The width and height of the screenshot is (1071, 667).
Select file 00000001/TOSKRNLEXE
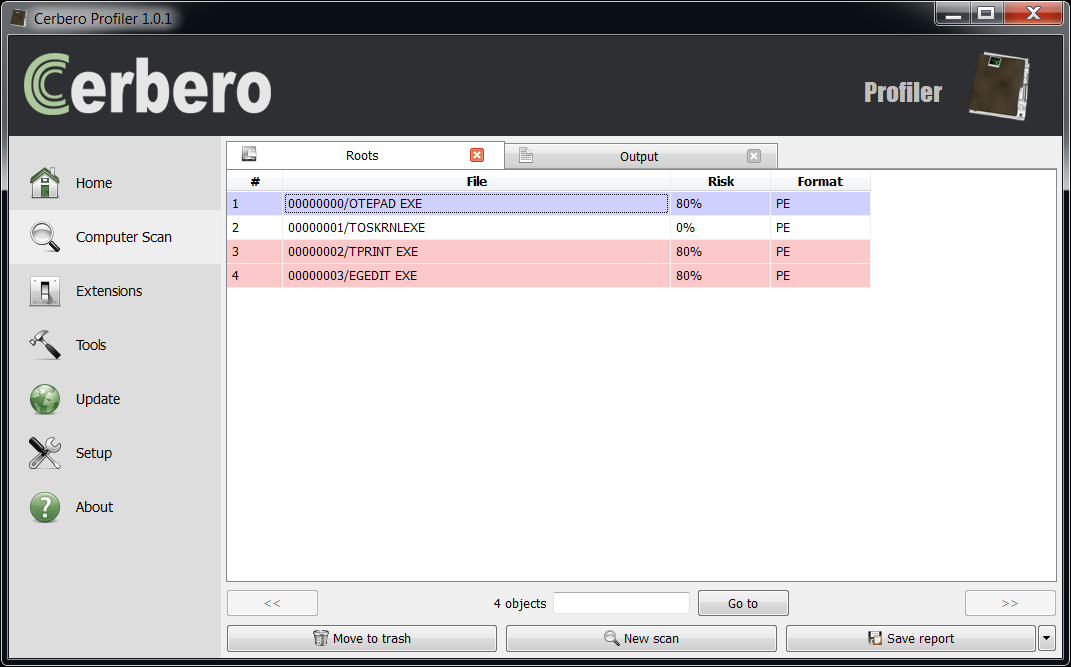476,227
